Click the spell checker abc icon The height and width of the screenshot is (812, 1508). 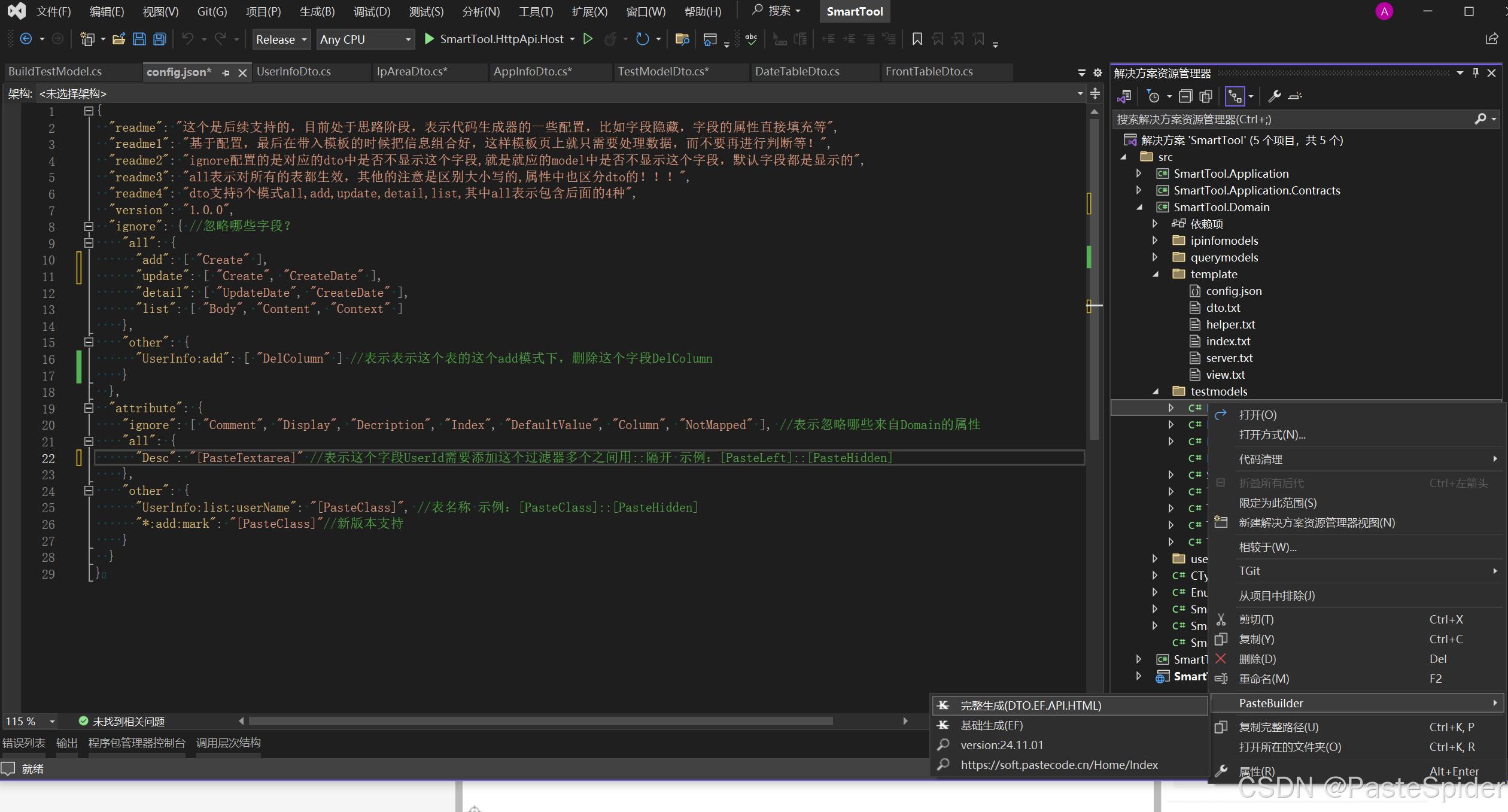[x=751, y=39]
